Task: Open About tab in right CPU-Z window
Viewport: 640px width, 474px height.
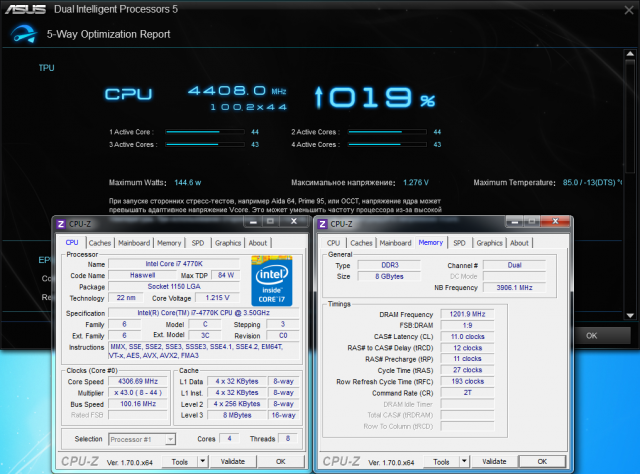Action: 519,243
